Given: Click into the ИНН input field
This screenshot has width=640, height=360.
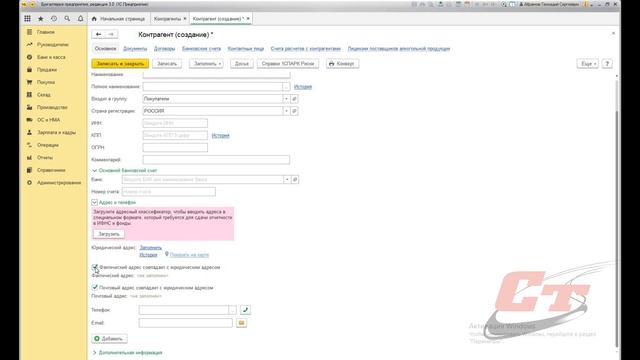Looking at the screenshot, I should pos(175,123).
